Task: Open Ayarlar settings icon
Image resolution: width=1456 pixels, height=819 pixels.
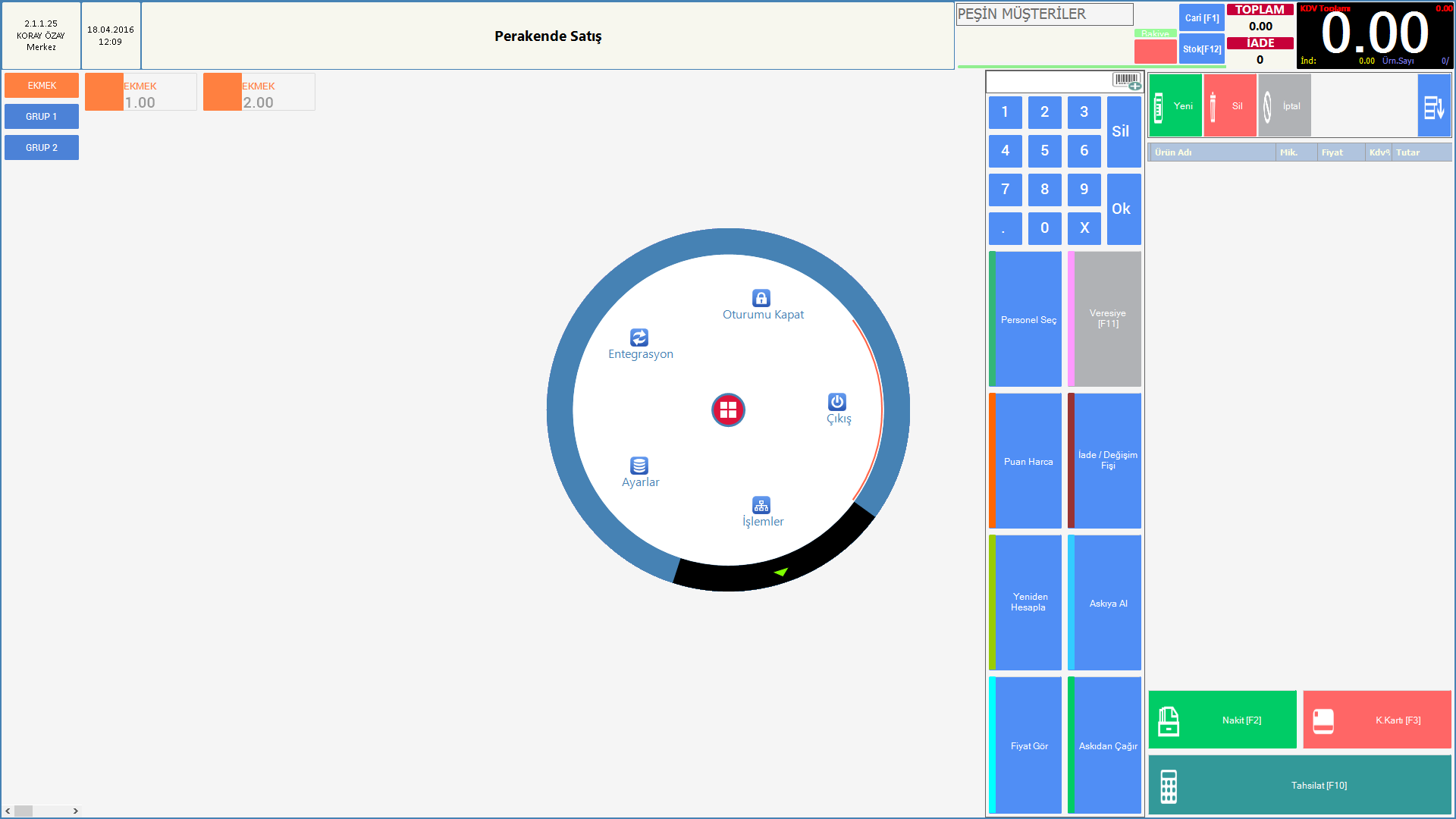Action: click(639, 466)
